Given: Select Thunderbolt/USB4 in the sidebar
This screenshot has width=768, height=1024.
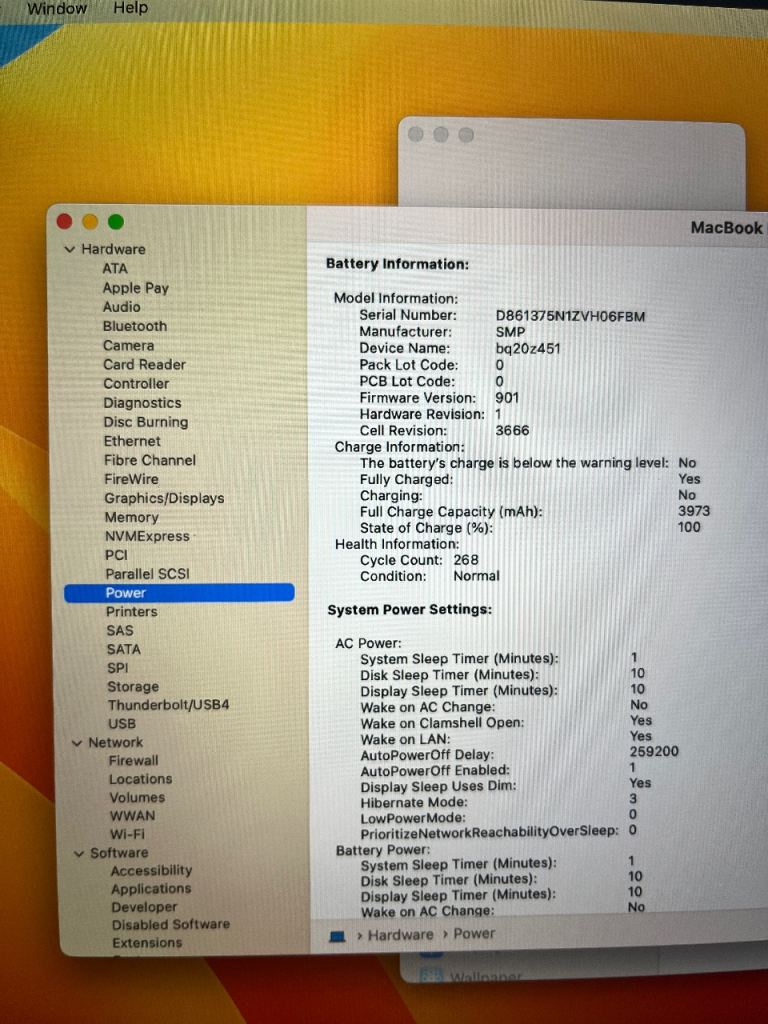Looking at the screenshot, I should click(168, 705).
